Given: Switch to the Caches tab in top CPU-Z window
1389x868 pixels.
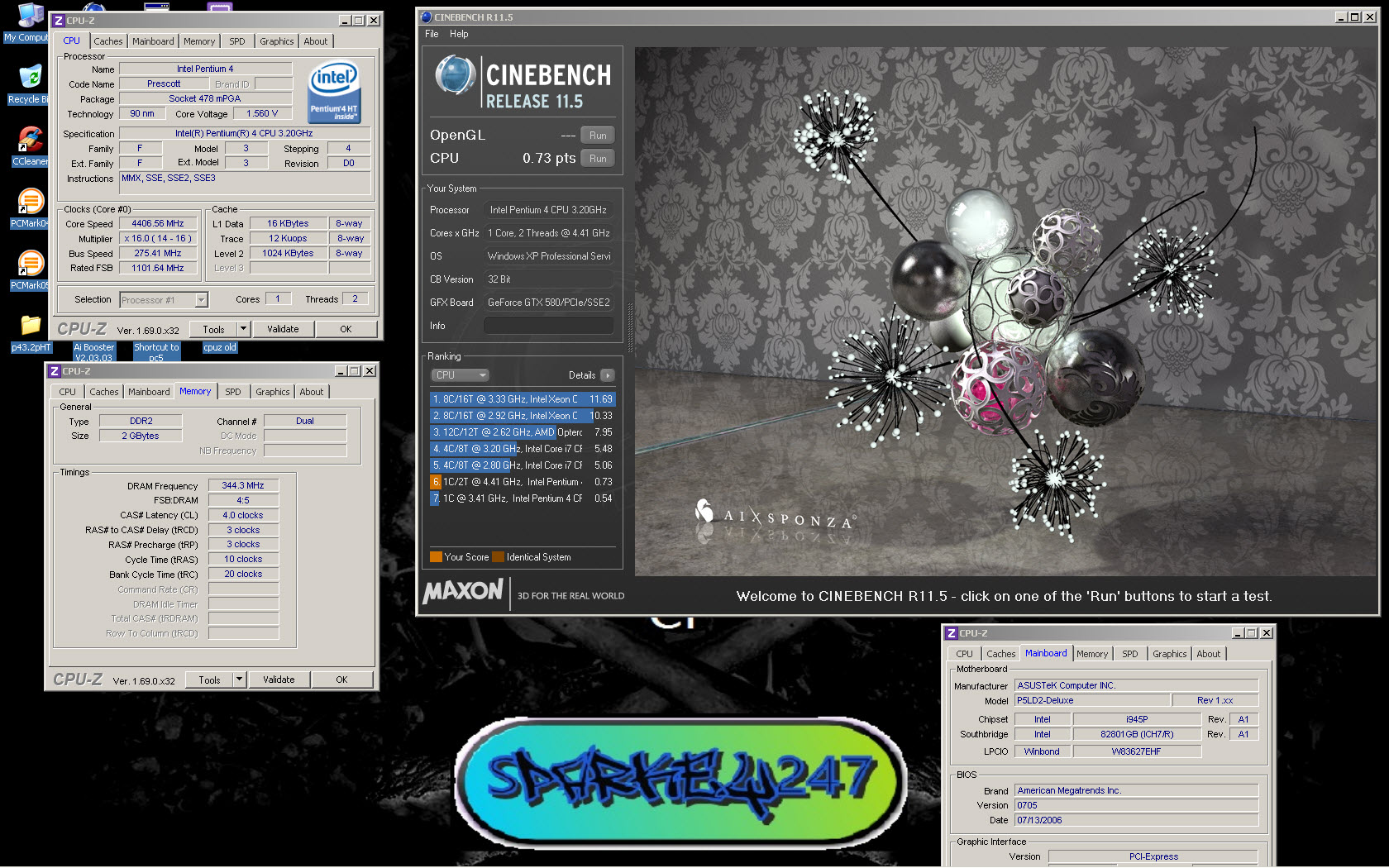Looking at the screenshot, I should pos(108,41).
